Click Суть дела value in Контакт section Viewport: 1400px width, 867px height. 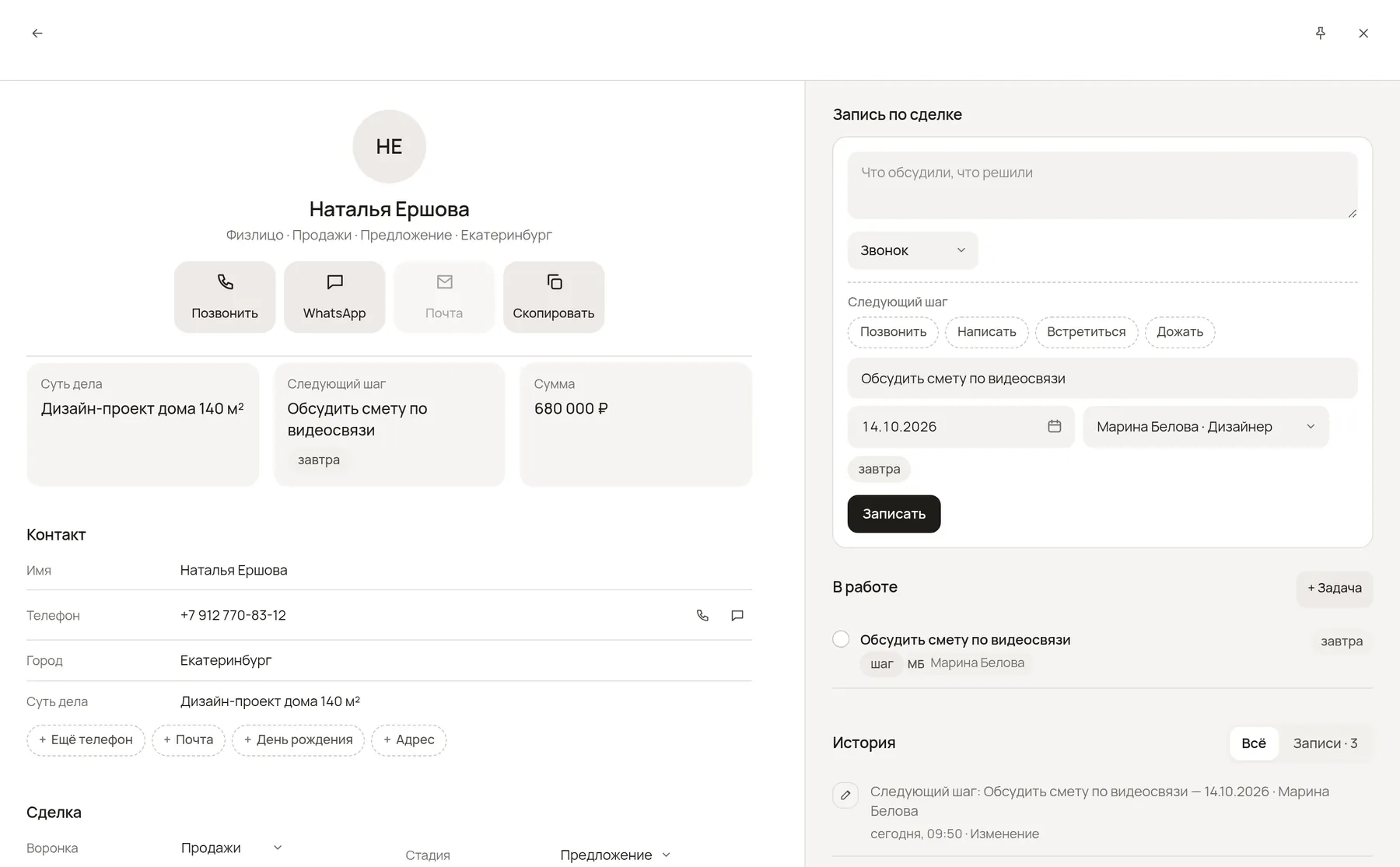(270, 701)
